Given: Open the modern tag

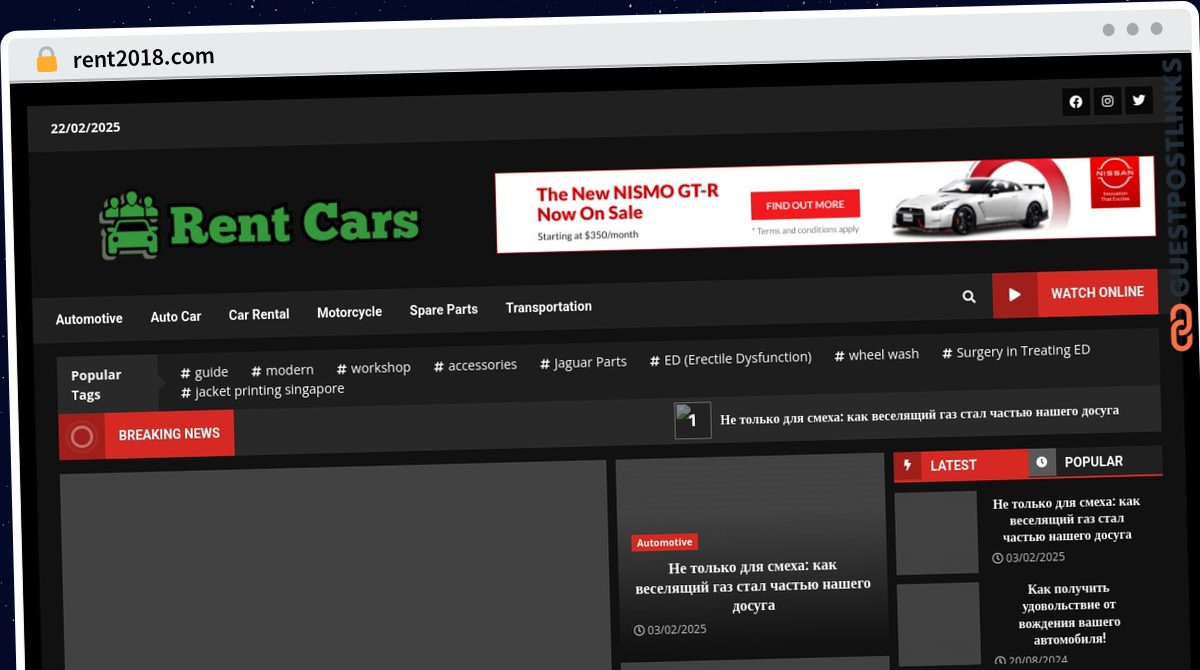Looking at the screenshot, I should [282, 370].
